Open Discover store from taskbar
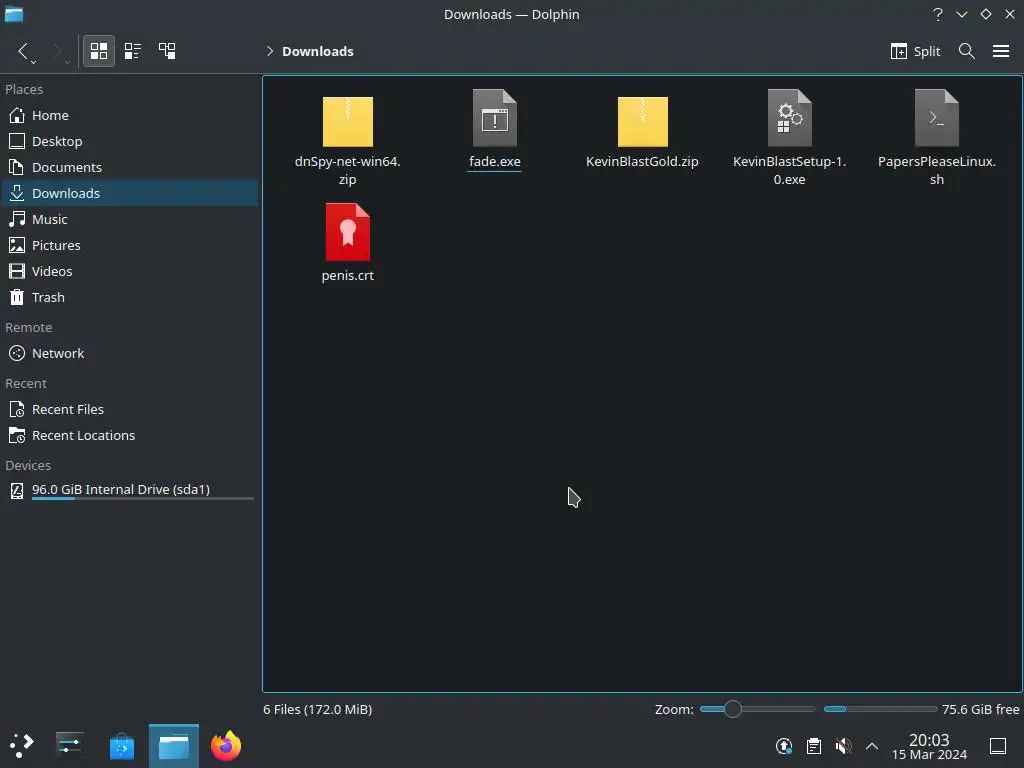 (121, 746)
